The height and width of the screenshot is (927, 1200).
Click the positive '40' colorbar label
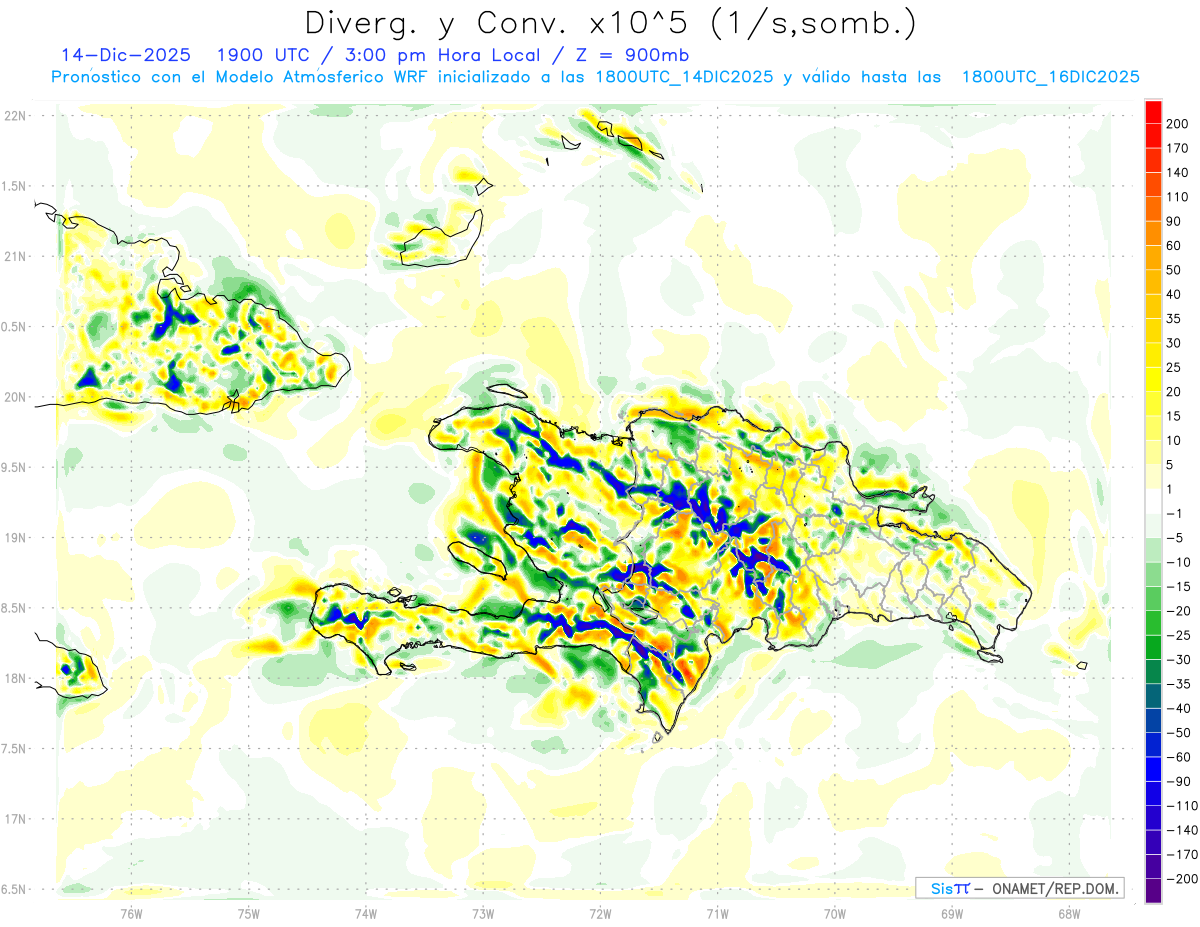tap(1175, 294)
